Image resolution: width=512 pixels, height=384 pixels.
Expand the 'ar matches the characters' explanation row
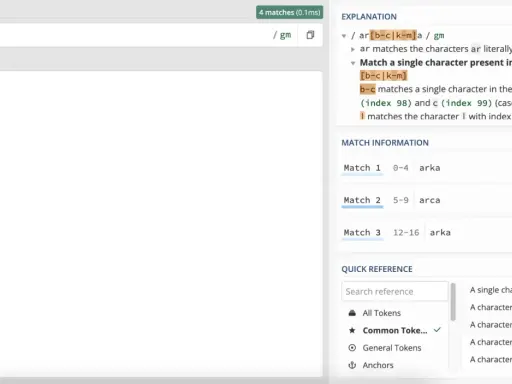(353, 49)
